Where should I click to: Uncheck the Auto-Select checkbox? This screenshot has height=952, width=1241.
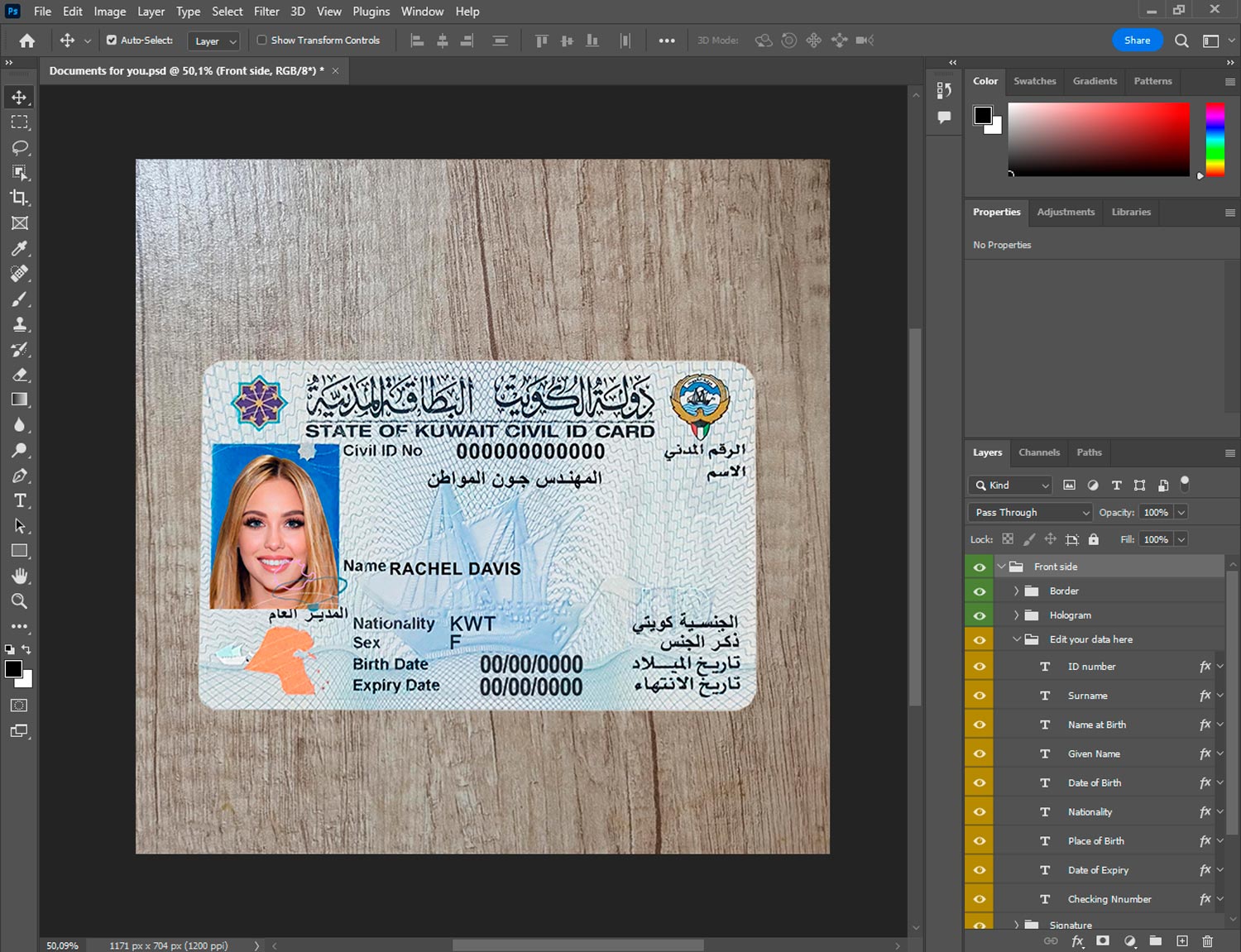click(112, 40)
